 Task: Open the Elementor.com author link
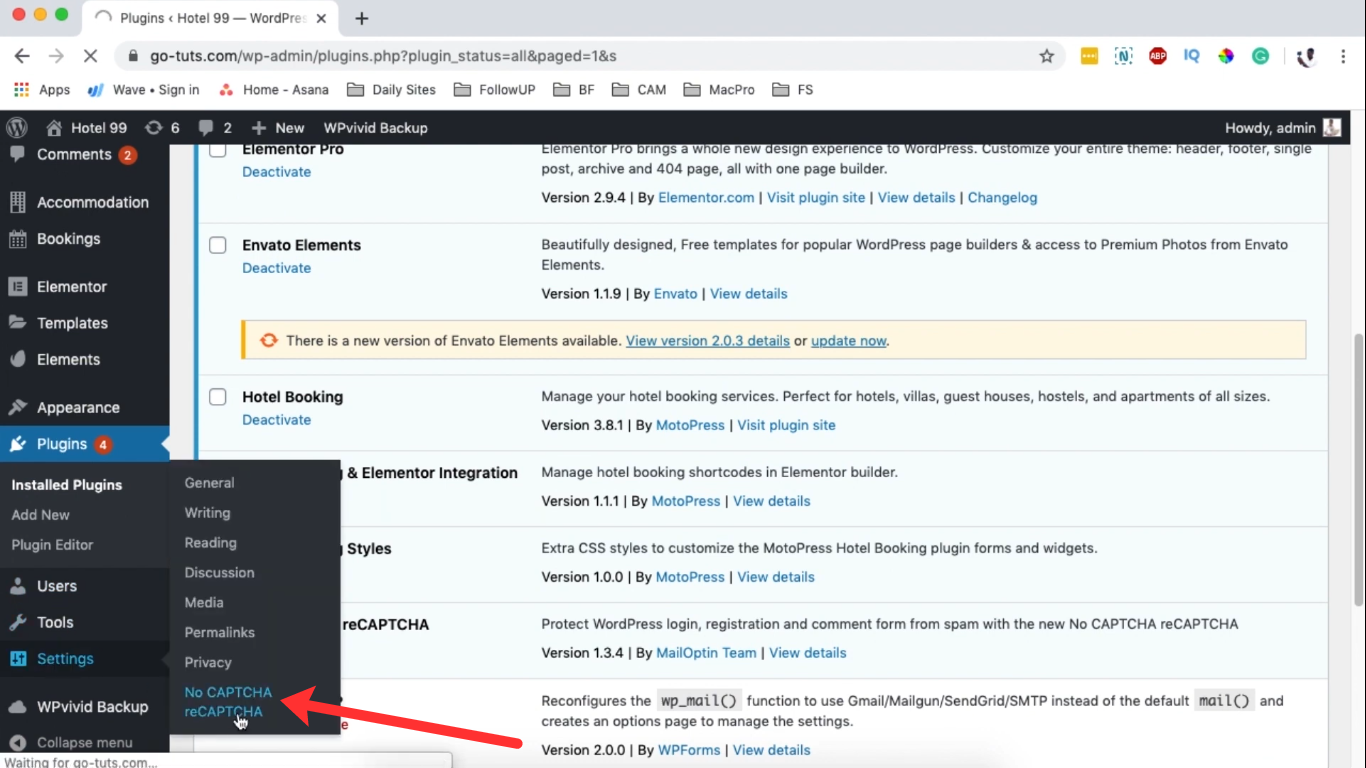(706, 198)
